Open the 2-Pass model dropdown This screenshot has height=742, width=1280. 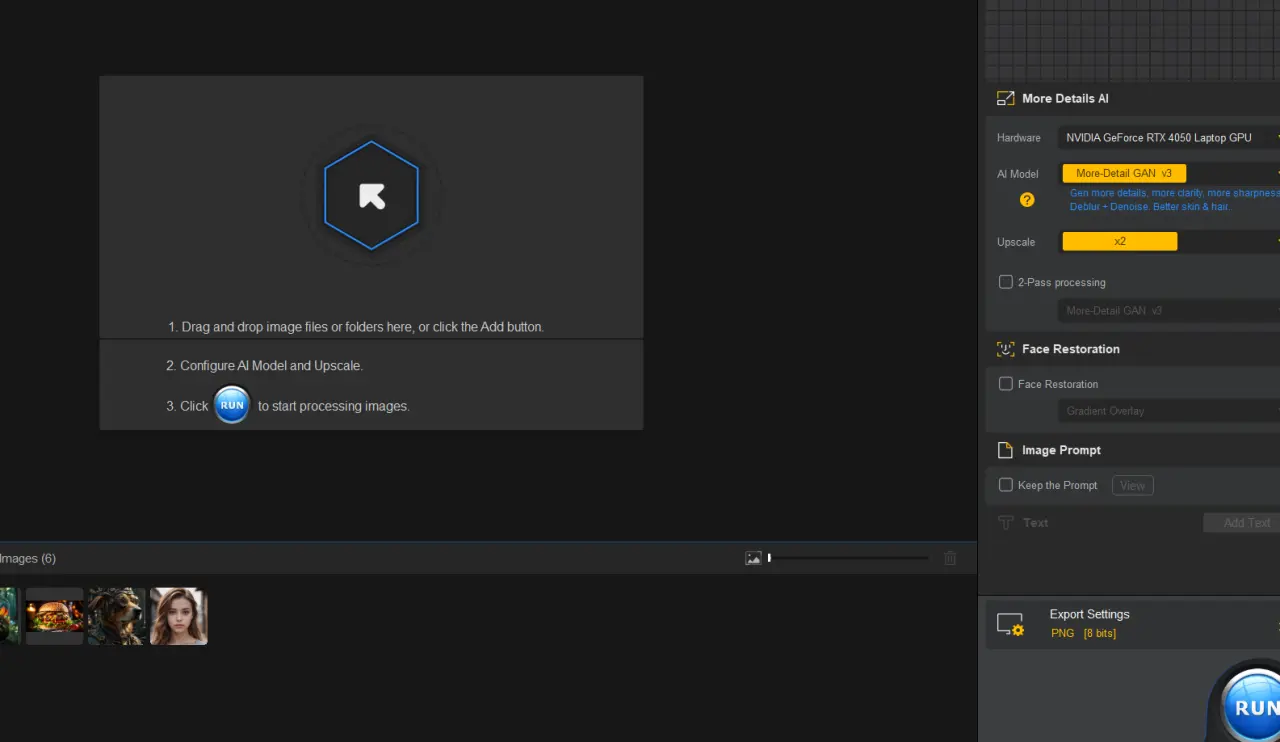click(1169, 311)
